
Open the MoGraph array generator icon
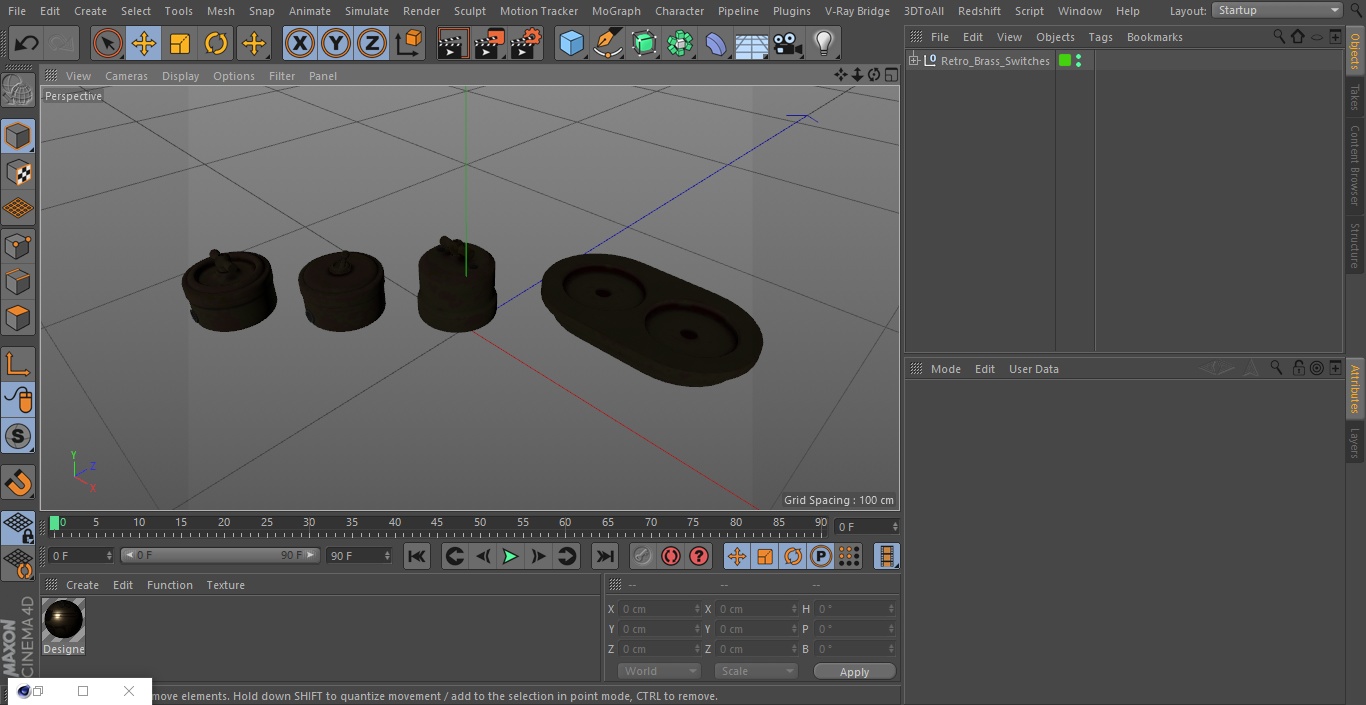[x=680, y=43]
